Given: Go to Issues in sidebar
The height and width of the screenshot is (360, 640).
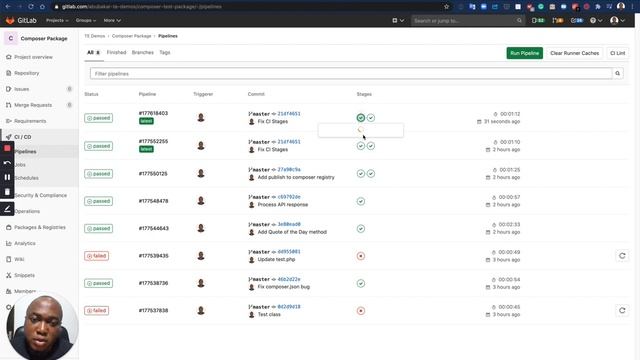Looking at the screenshot, I should (22, 89).
